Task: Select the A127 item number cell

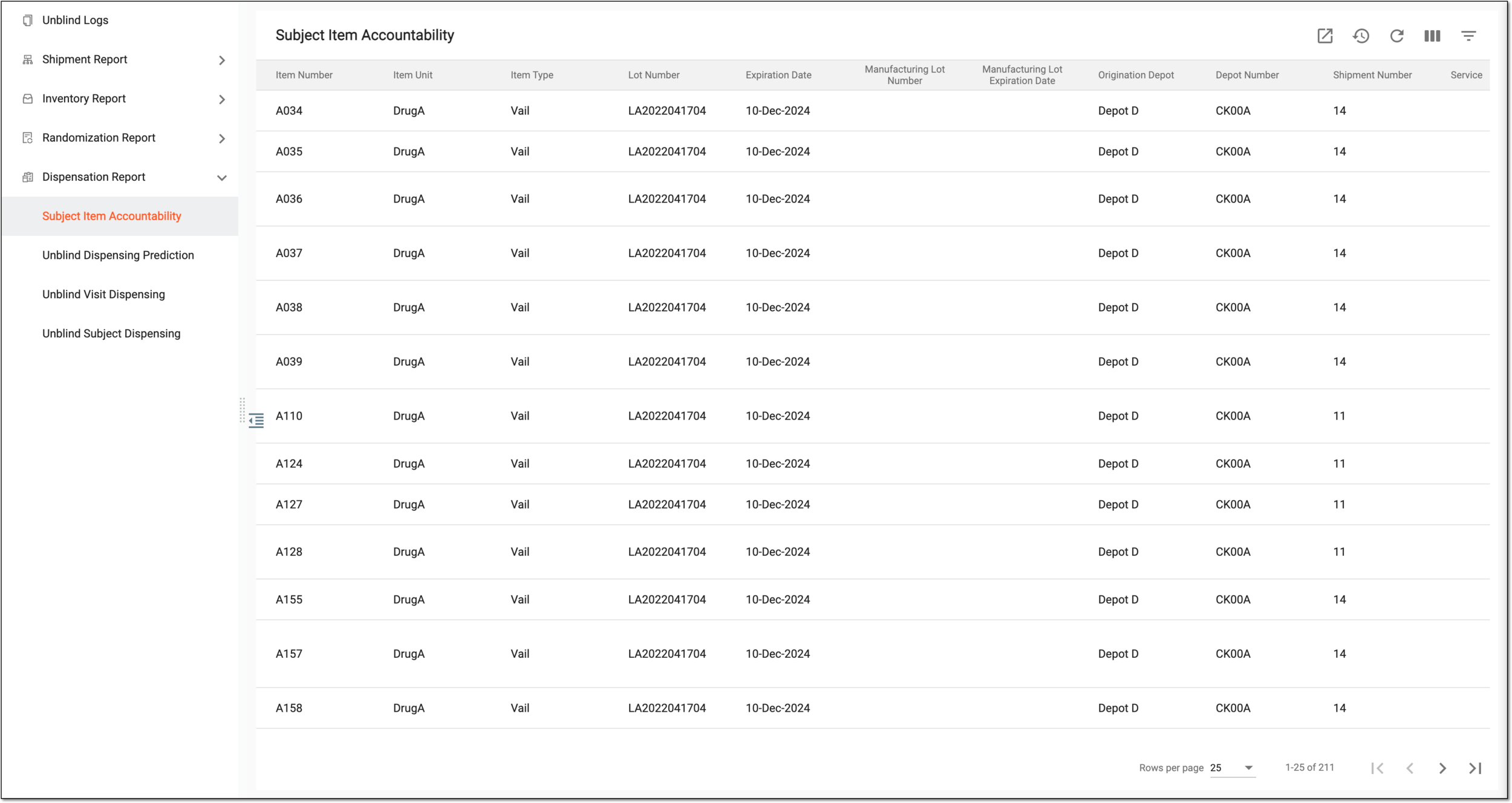Action: [x=289, y=504]
